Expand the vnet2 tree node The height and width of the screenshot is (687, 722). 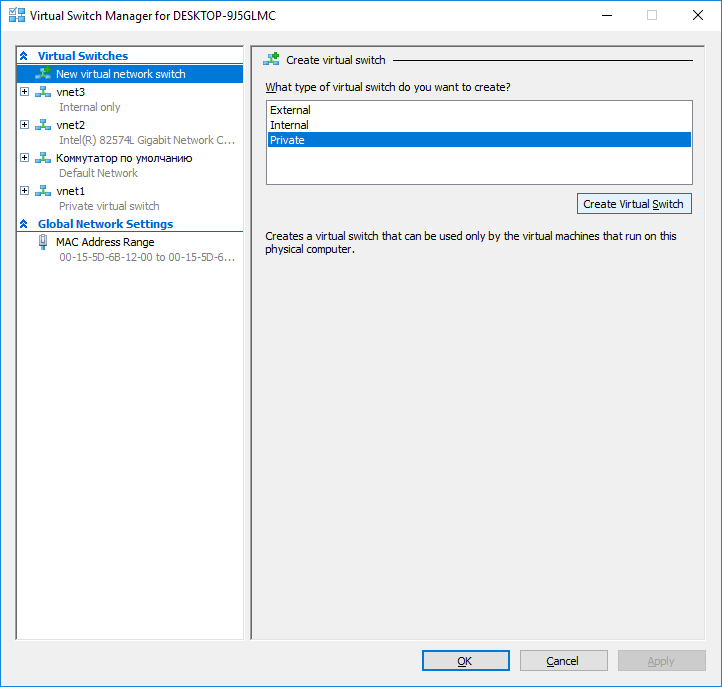point(24,125)
